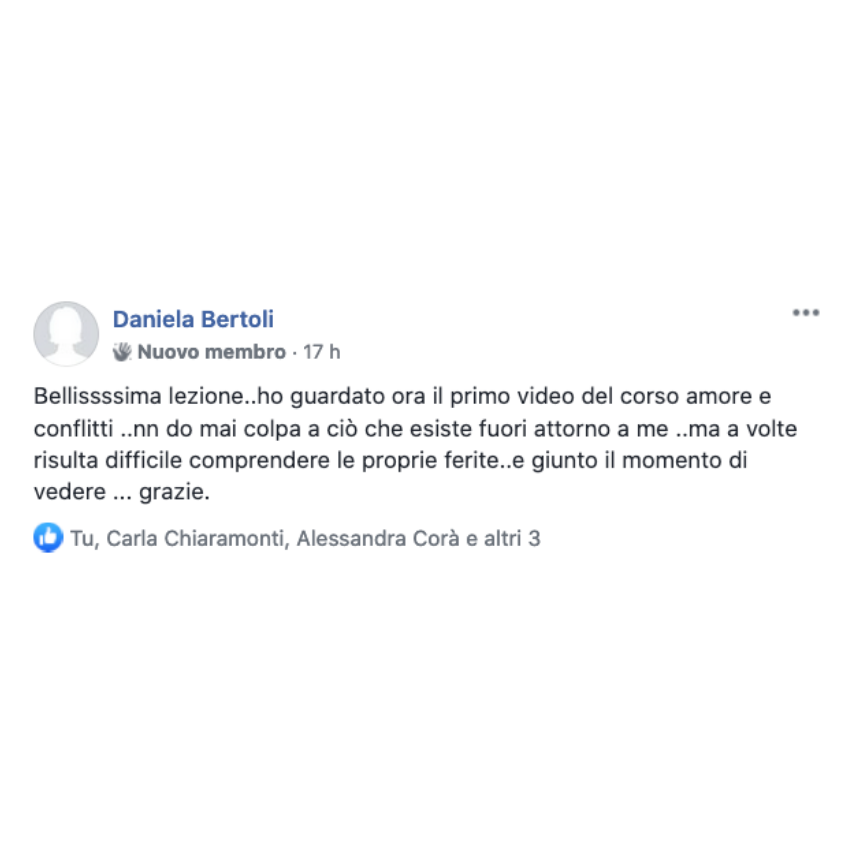
Task: Click the waving hand new member icon
Action: tap(122, 352)
